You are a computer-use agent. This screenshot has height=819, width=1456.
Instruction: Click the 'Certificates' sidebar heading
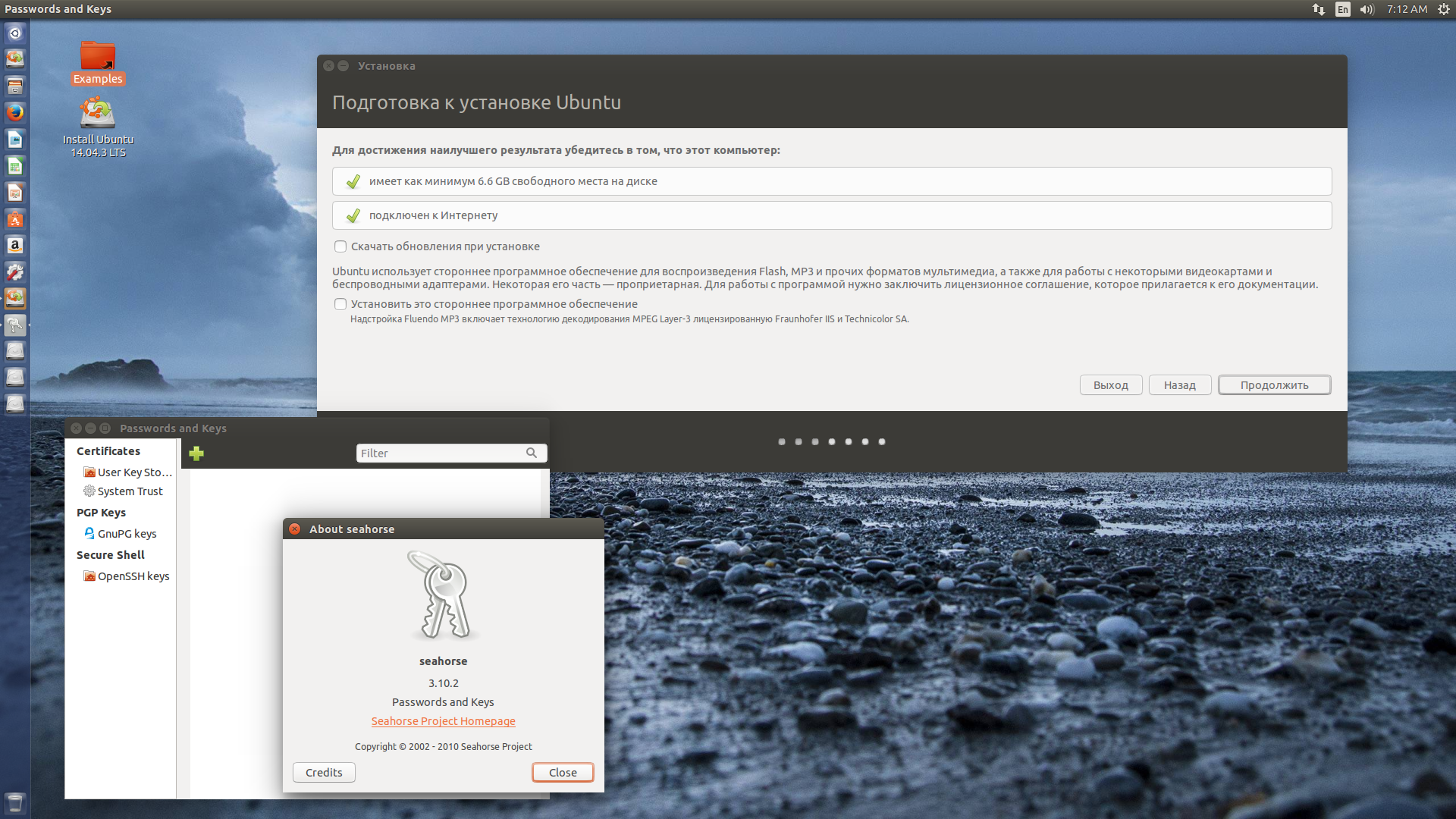click(x=108, y=450)
